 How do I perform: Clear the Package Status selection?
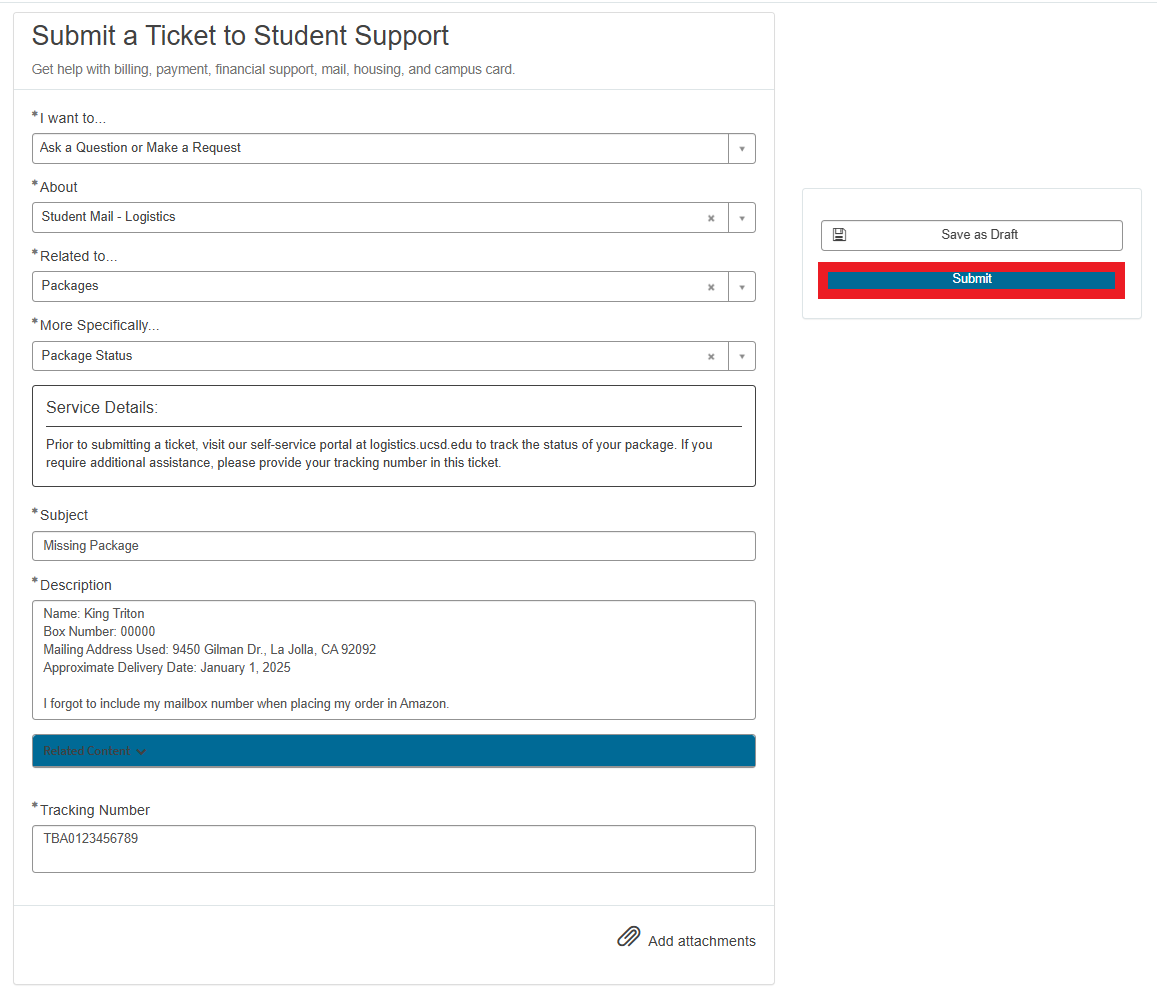(711, 357)
